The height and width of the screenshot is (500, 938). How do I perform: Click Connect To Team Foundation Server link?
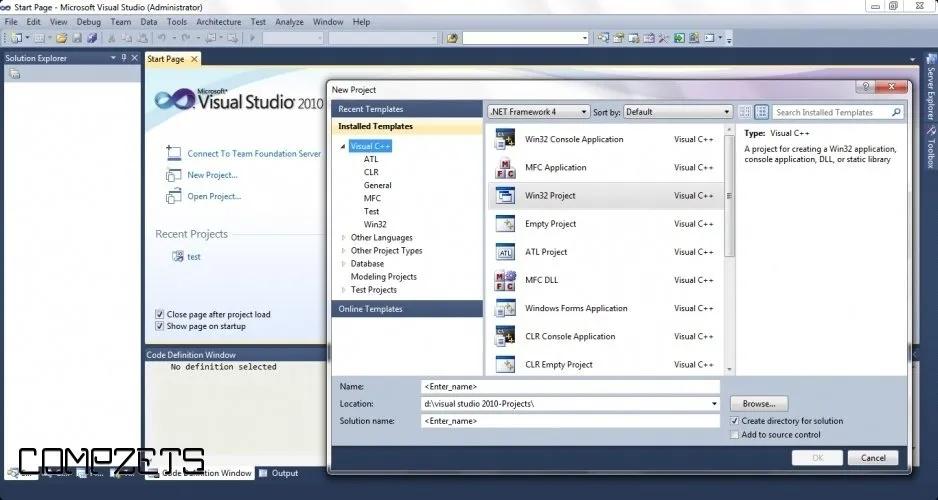(x=254, y=154)
